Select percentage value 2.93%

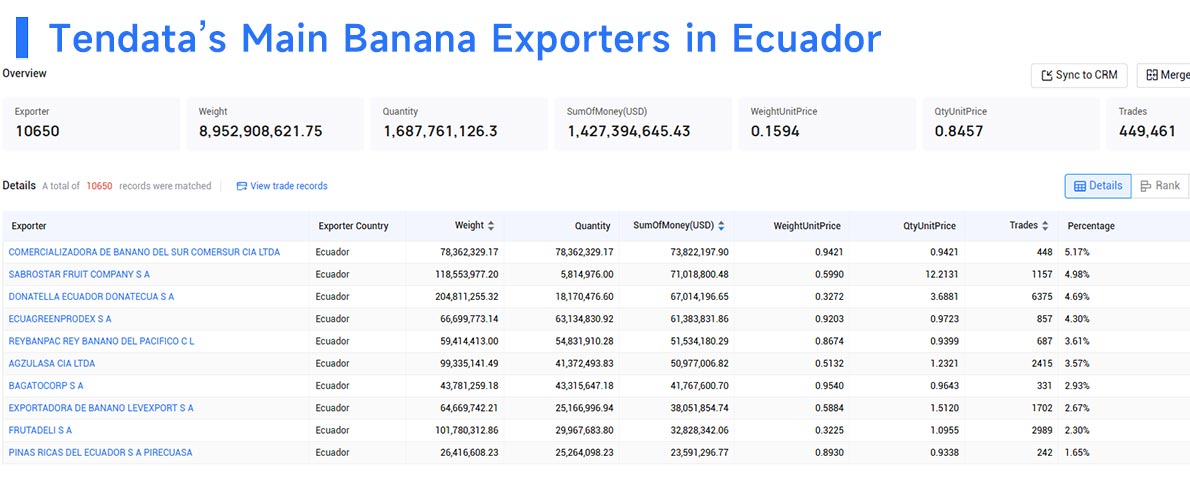tap(1077, 386)
